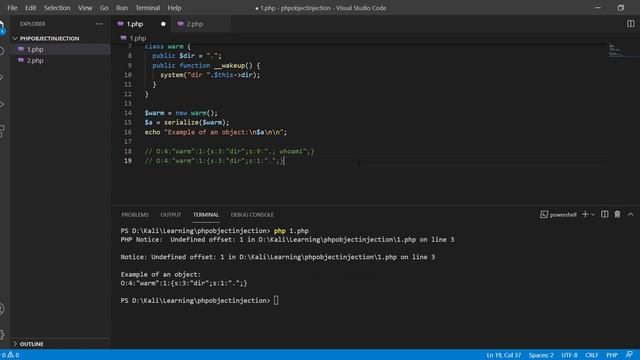
Task: Change file encoding UTF-8
Action: (x=569, y=355)
